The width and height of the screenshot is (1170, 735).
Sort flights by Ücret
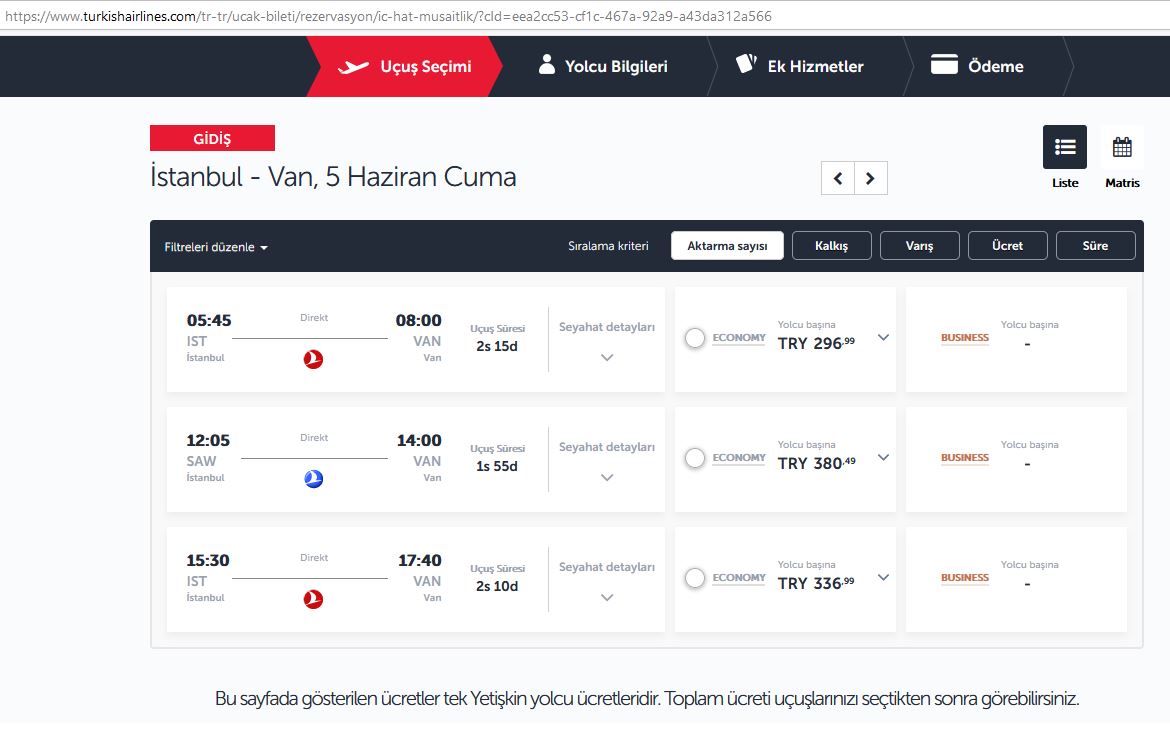[1007, 245]
